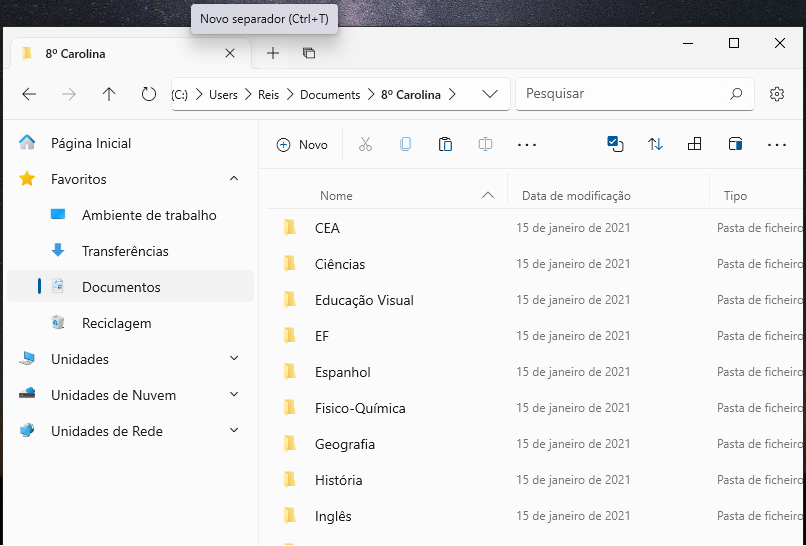Select the Ciências folder
The height and width of the screenshot is (546, 806).
536,264
